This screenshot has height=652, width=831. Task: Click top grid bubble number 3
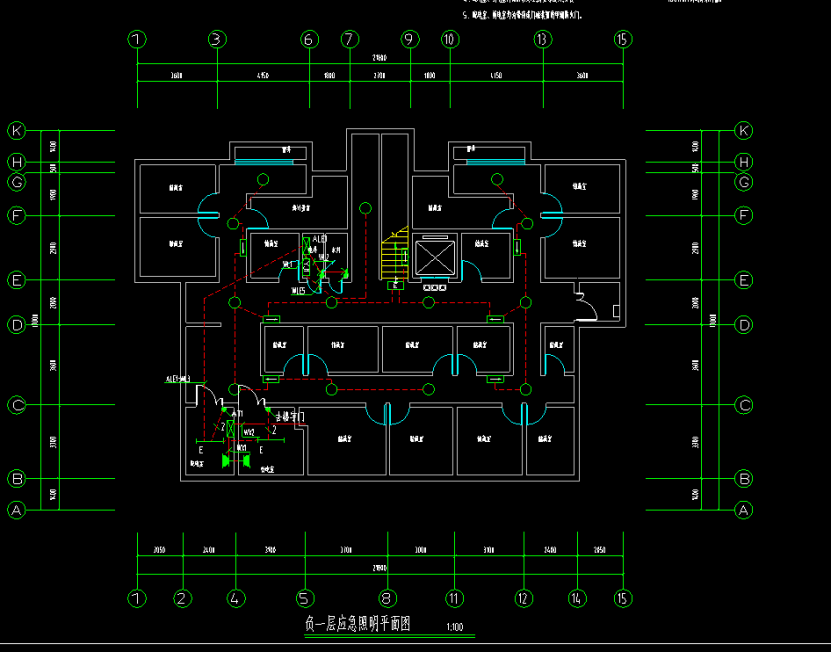pos(217,40)
